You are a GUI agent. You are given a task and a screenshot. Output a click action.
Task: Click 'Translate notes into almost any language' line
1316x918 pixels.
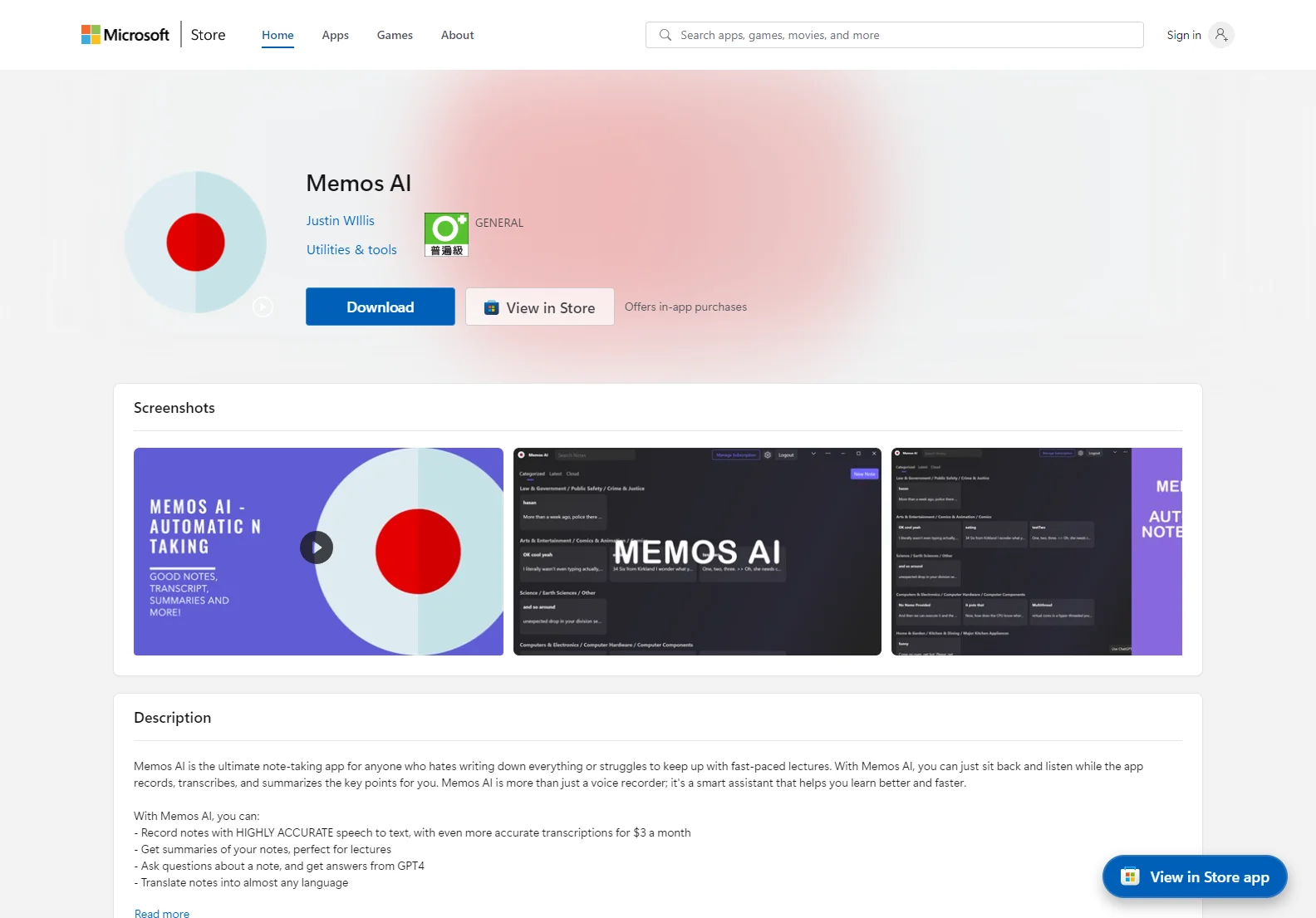pos(241,882)
